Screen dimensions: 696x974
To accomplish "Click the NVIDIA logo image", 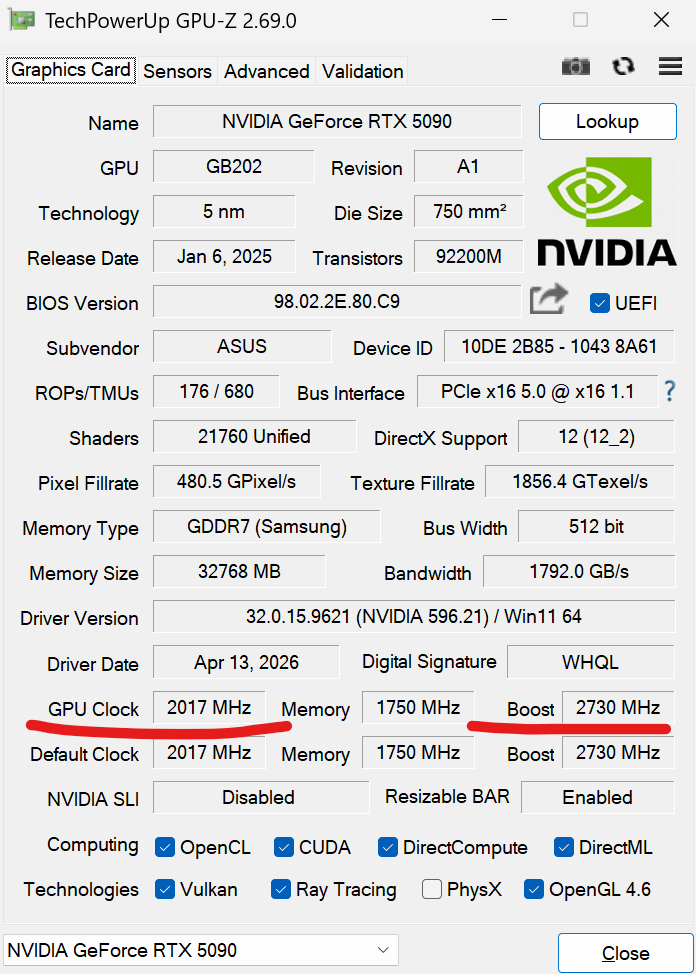I will point(607,211).
